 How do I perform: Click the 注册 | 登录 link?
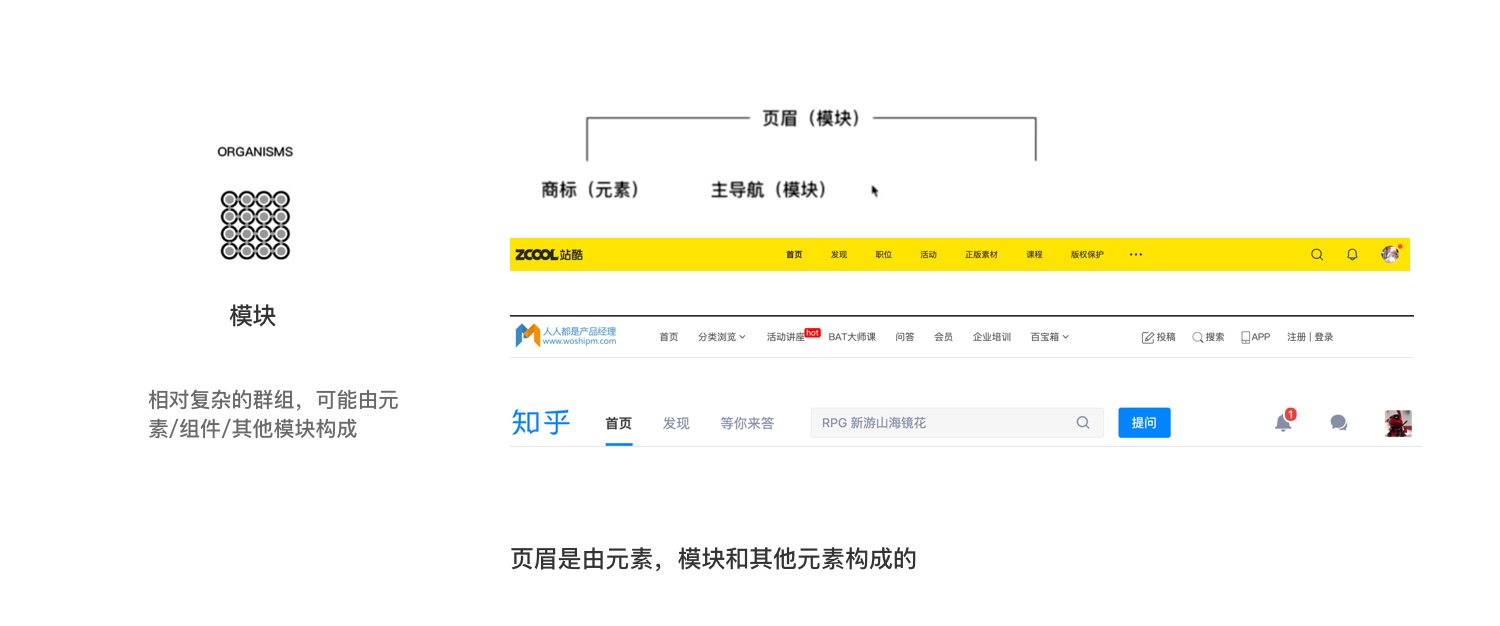[x=1310, y=337]
